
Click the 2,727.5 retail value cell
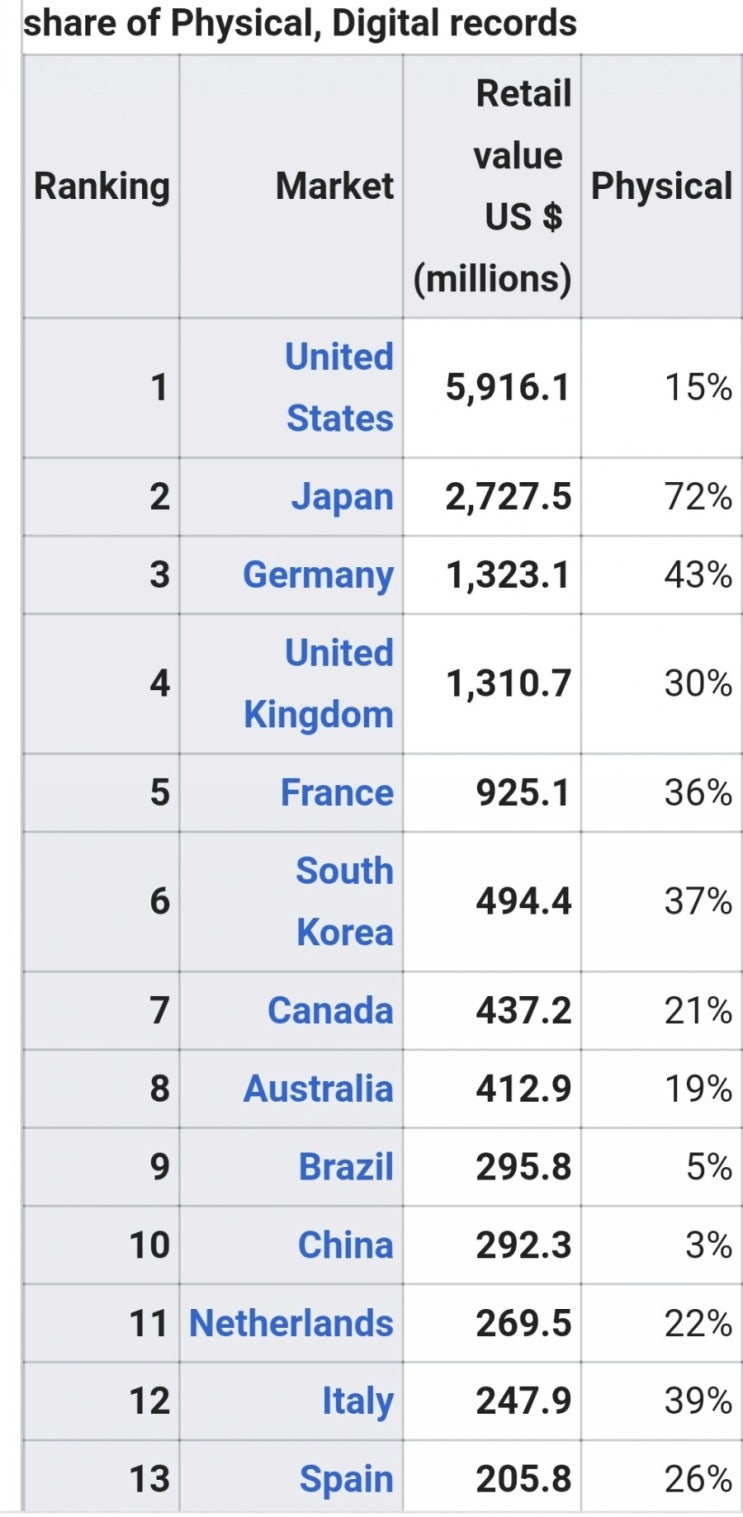(492, 497)
